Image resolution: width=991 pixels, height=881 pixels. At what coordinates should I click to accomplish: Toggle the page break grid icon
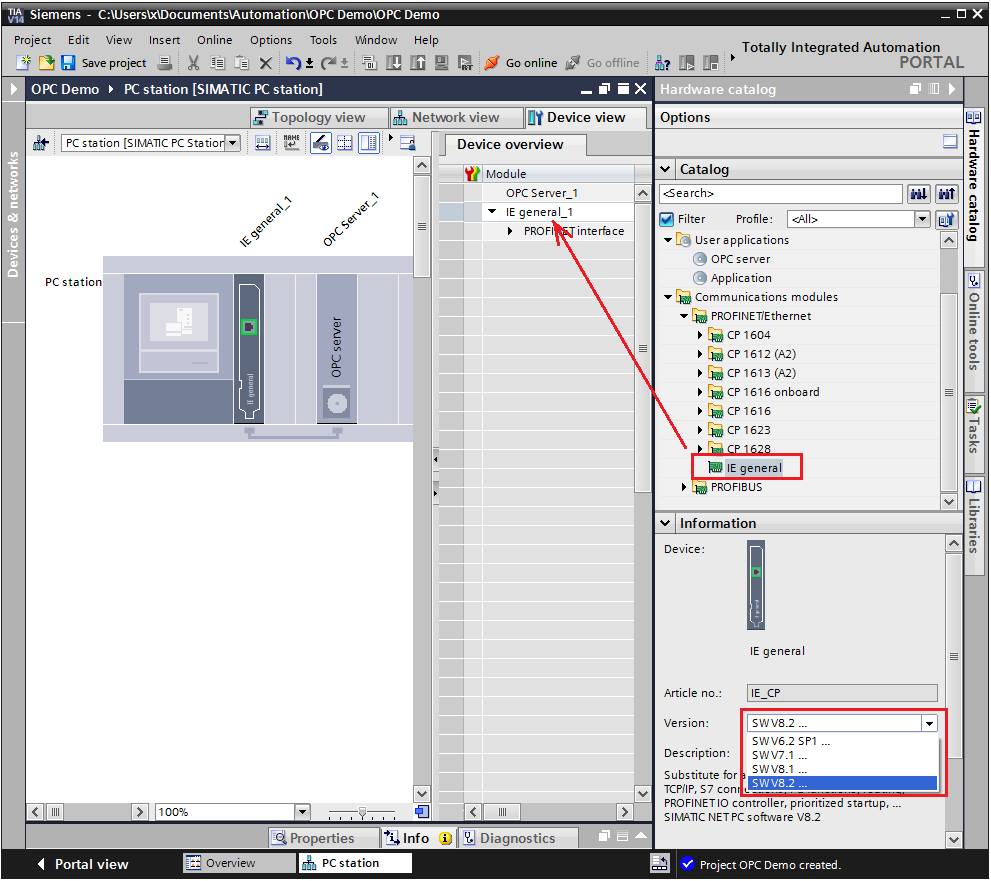344,143
